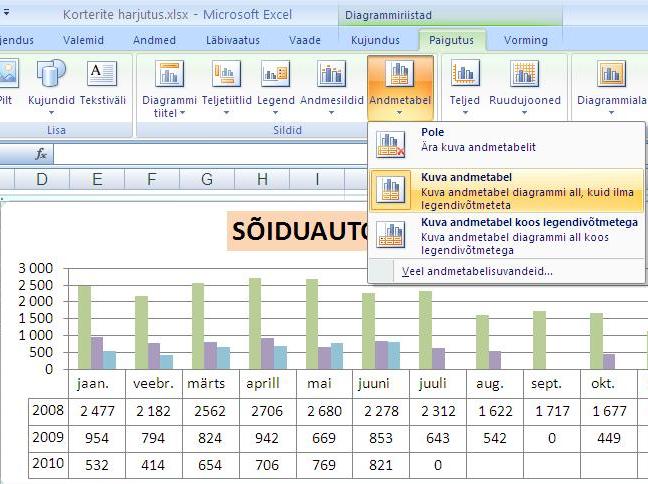This screenshot has height=484, width=648.
Task: Click the Ruudujooned gridlines icon
Action: point(524,73)
